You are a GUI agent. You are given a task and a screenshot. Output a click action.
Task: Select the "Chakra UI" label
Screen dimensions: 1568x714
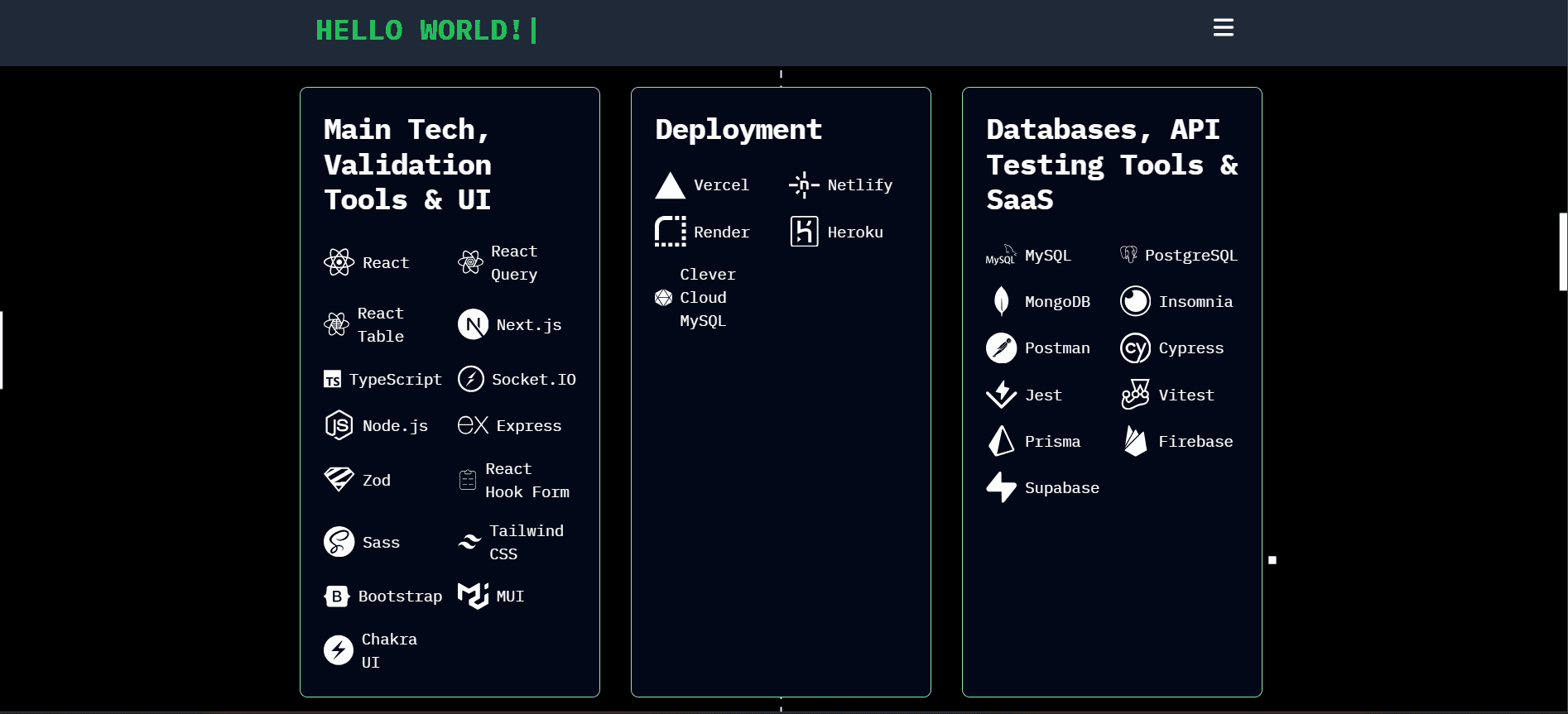pyautogui.click(x=389, y=650)
